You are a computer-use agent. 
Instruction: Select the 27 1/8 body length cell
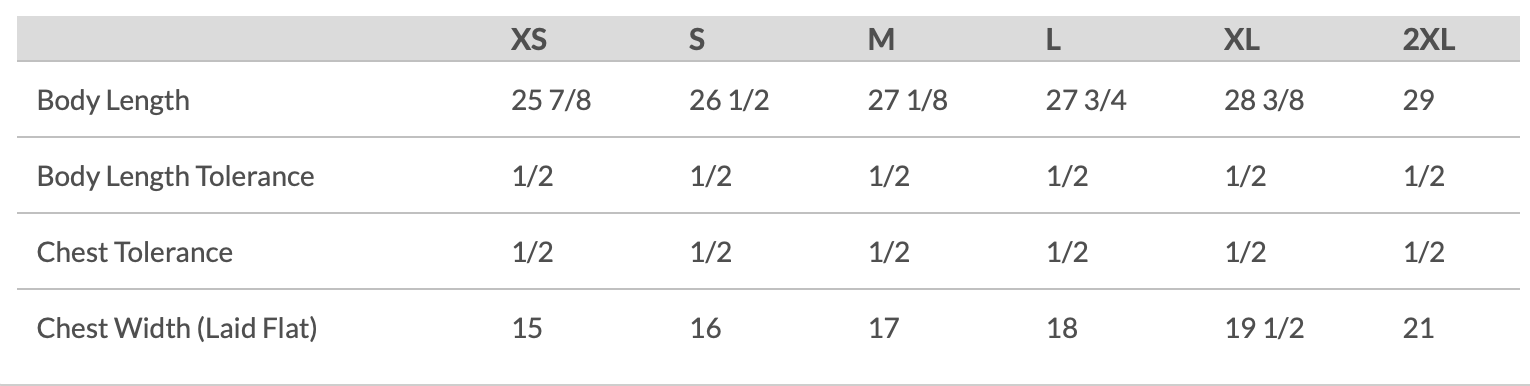(x=907, y=100)
